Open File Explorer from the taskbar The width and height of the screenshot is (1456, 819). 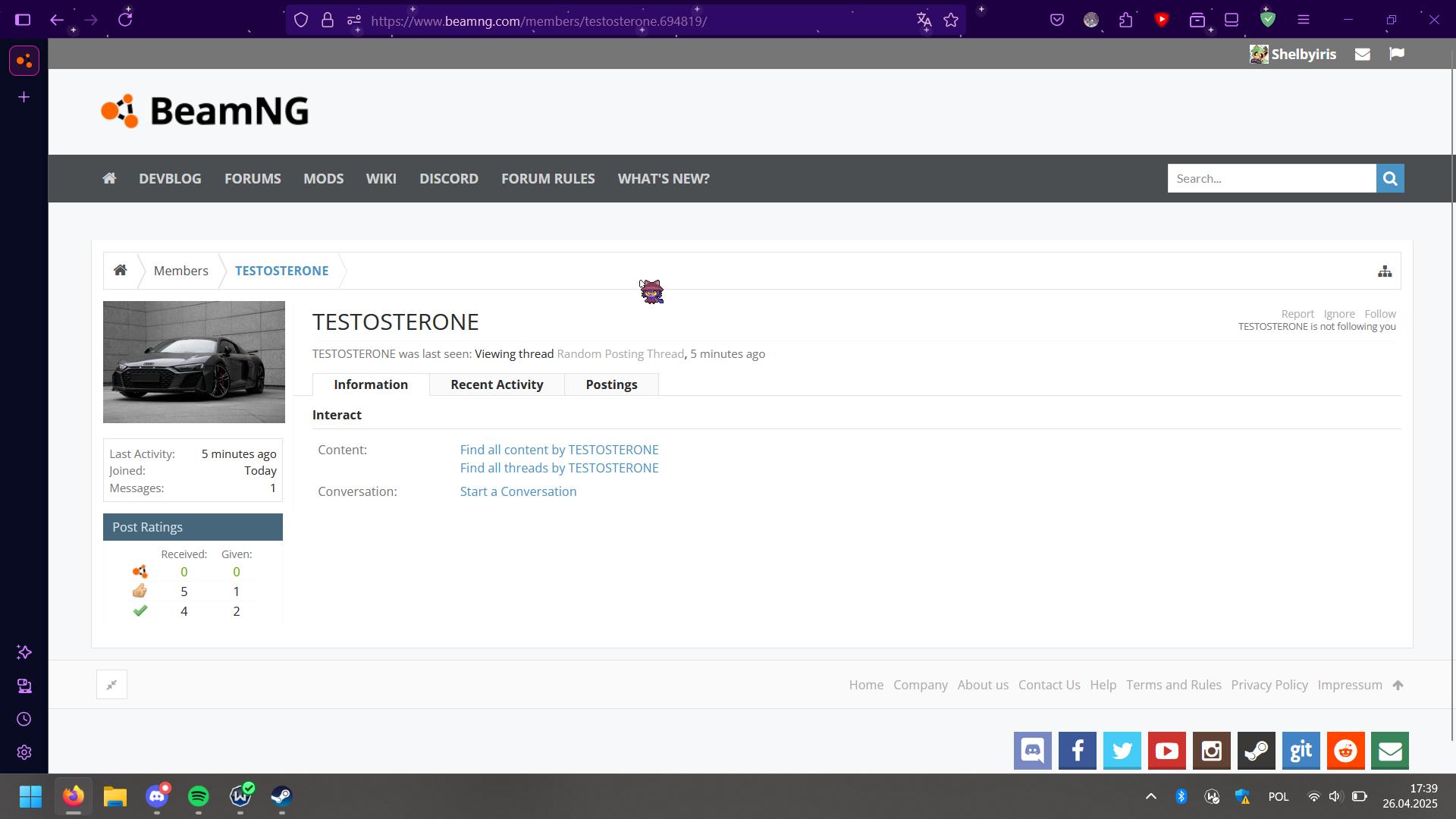(115, 796)
